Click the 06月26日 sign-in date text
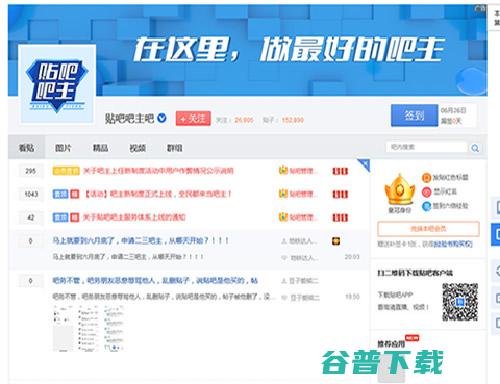 click(453, 110)
